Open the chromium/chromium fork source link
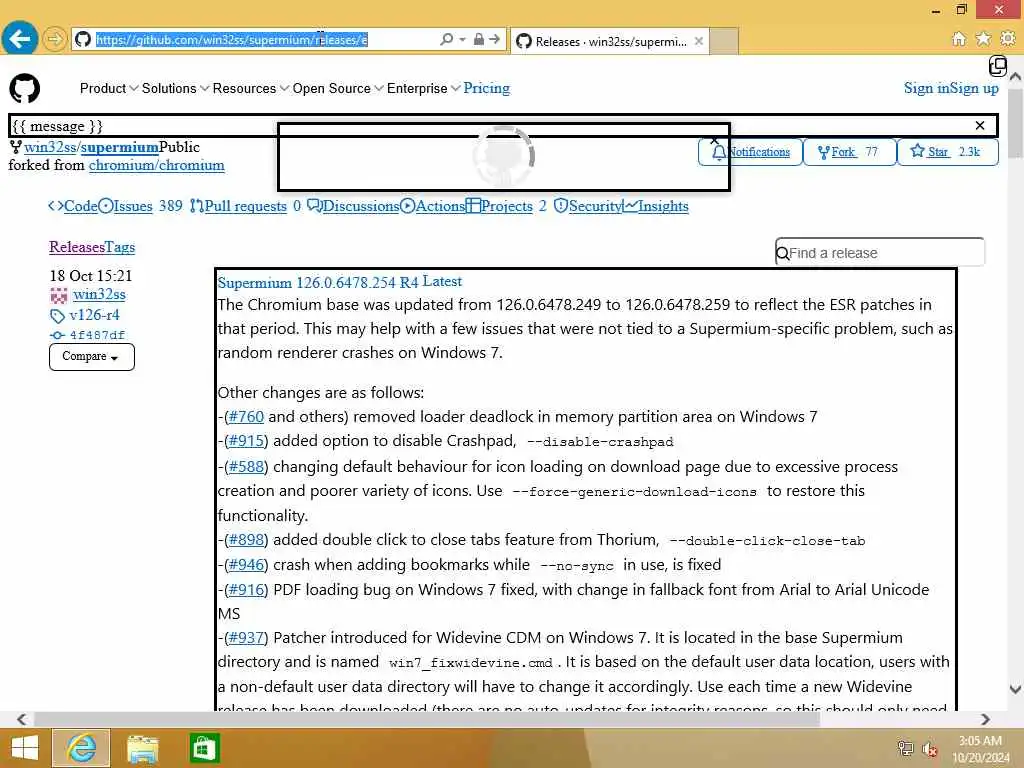1024x768 pixels. [x=157, y=166]
